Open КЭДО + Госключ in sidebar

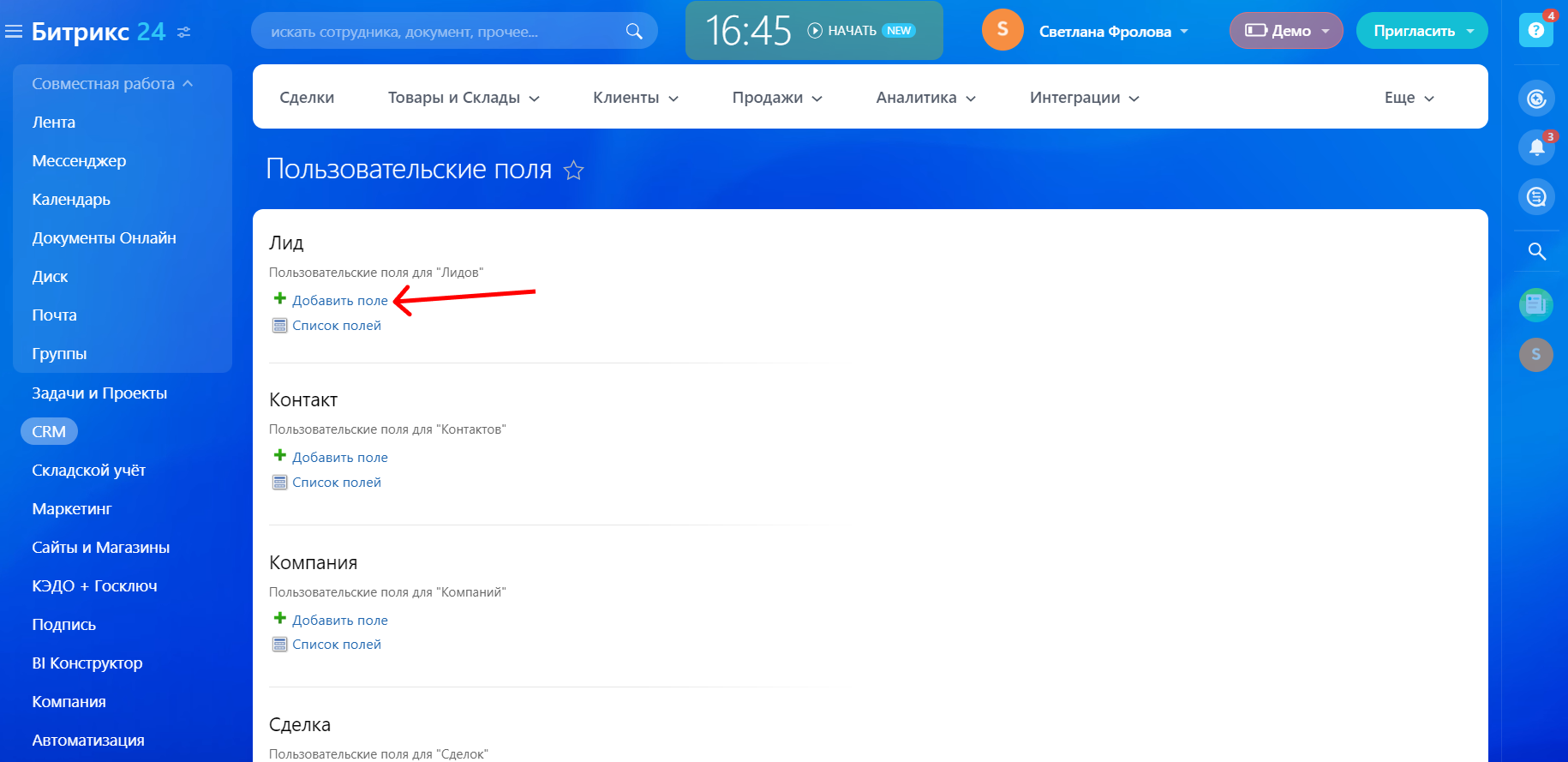coord(94,586)
